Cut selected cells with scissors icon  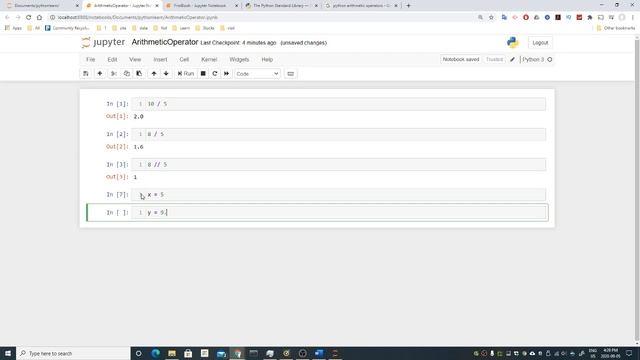coord(114,74)
